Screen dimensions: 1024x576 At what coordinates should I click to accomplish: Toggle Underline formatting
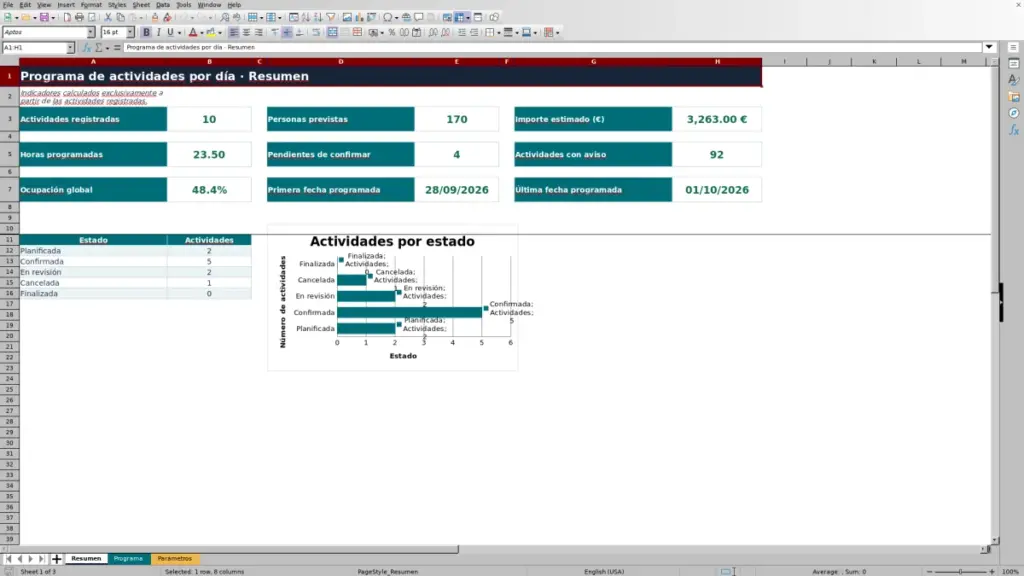[x=170, y=33]
